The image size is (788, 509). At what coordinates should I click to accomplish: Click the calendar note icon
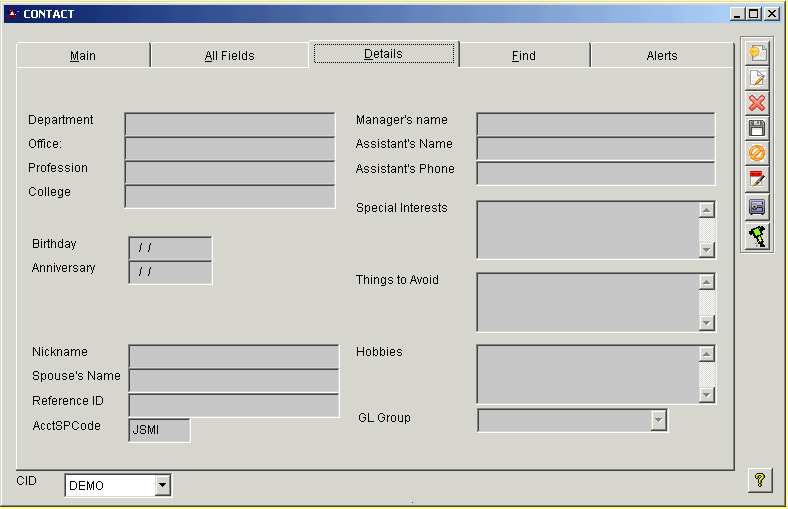tap(757, 179)
